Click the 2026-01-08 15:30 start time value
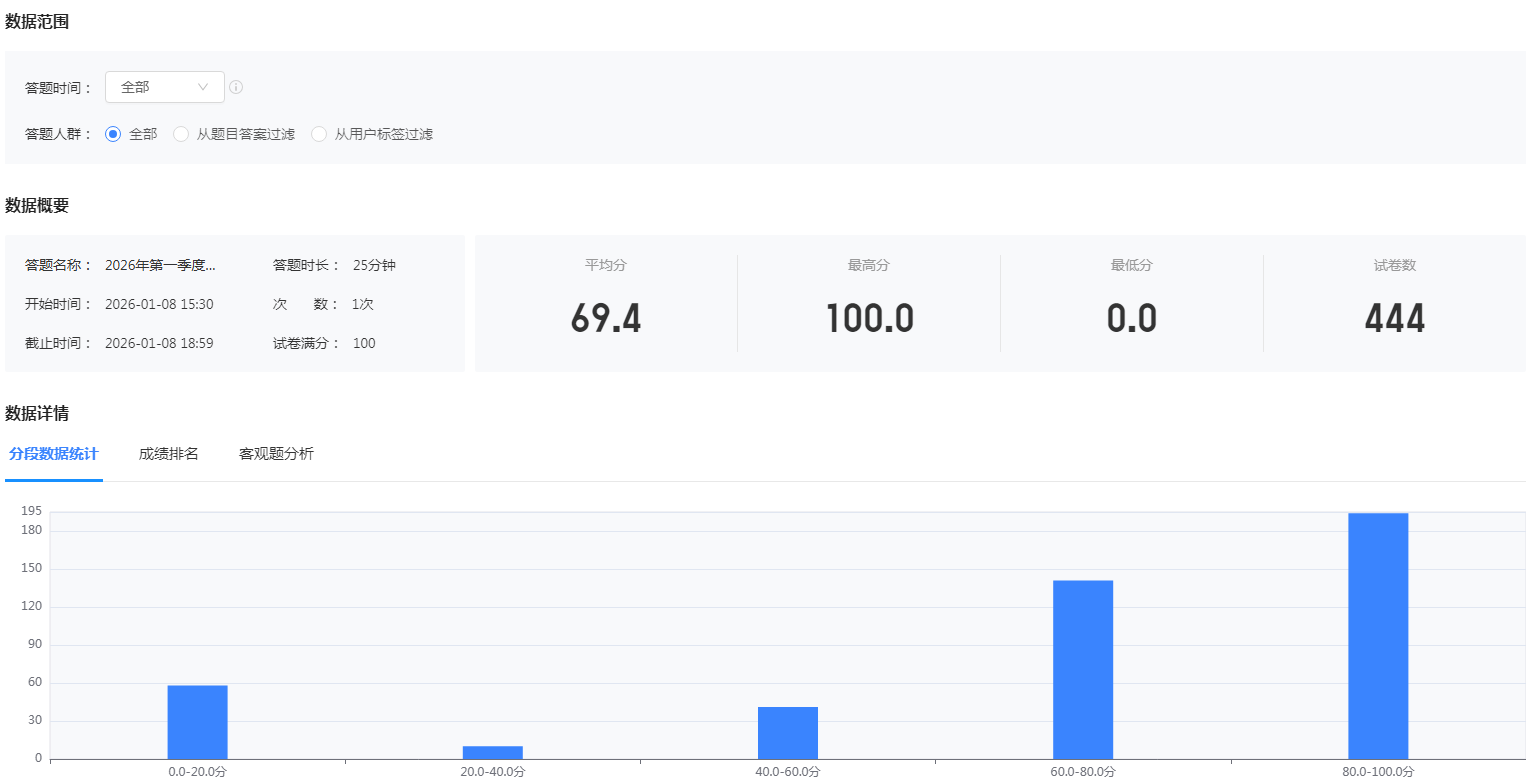This screenshot has width=1531, height=783. 159,304
